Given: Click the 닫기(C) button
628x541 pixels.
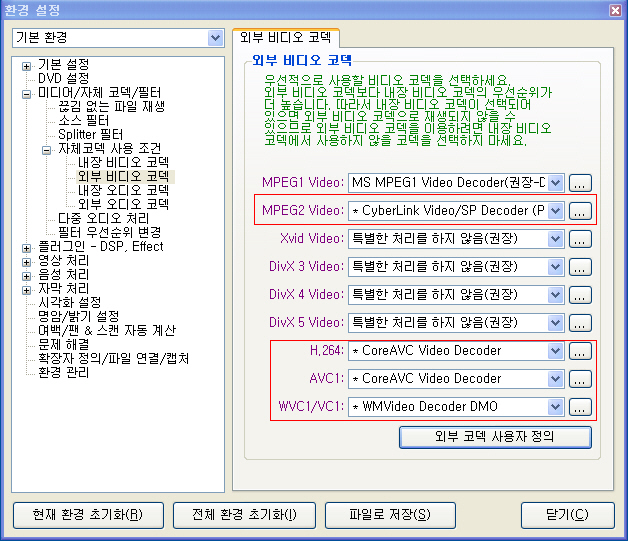Looking at the screenshot, I should [x=568, y=515].
